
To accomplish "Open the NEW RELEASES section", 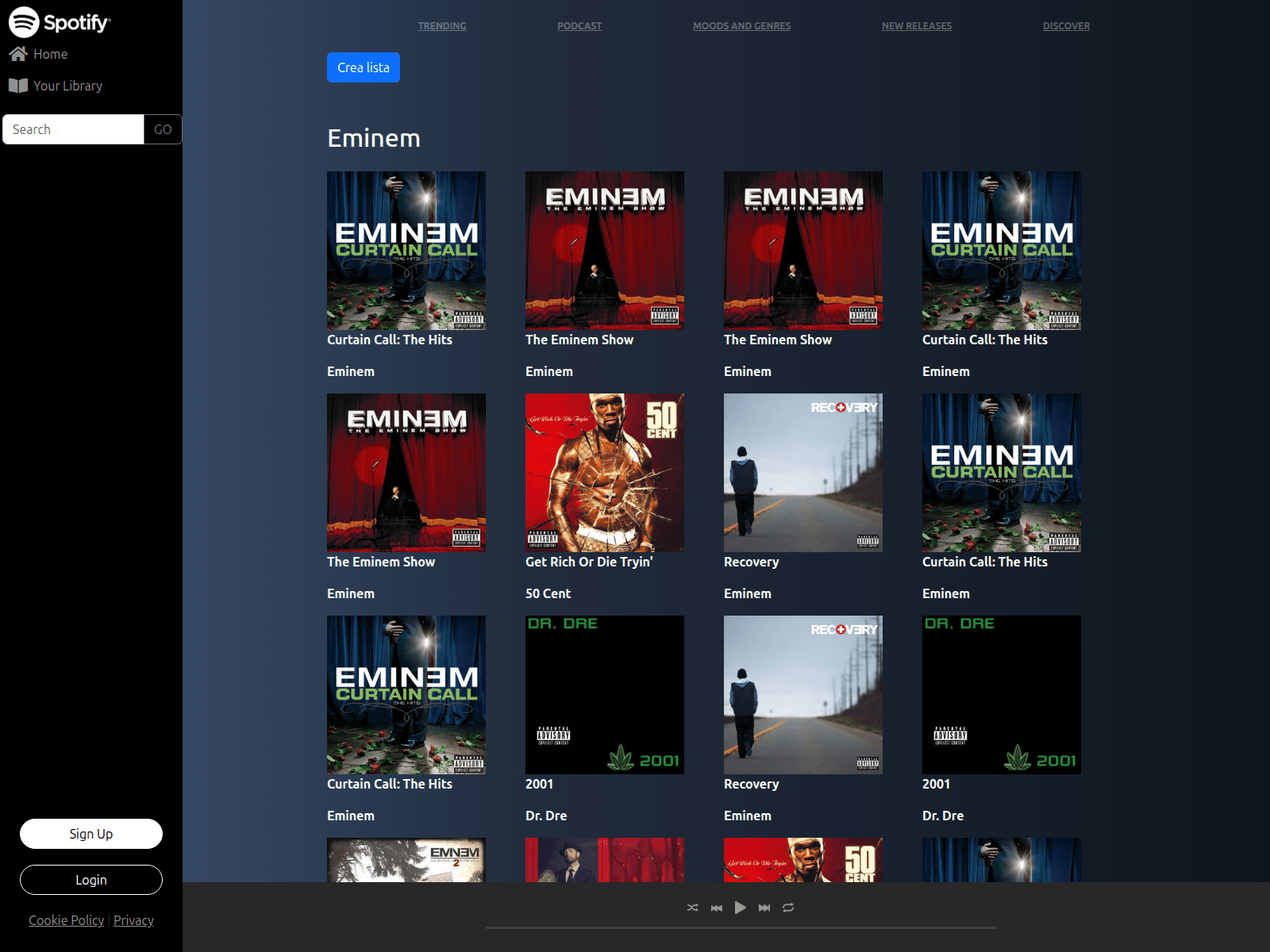I will (x=916, y=25).
